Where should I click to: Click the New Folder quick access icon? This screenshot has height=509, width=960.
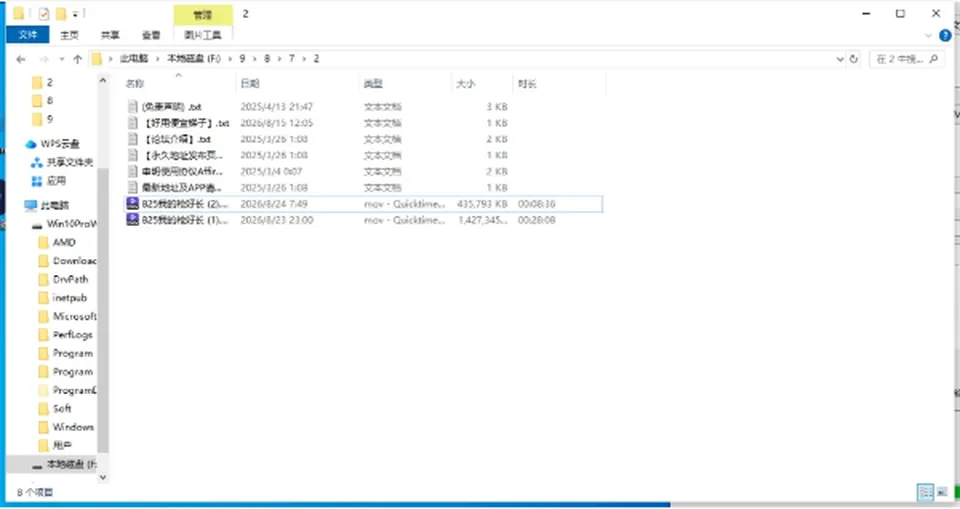61,13
